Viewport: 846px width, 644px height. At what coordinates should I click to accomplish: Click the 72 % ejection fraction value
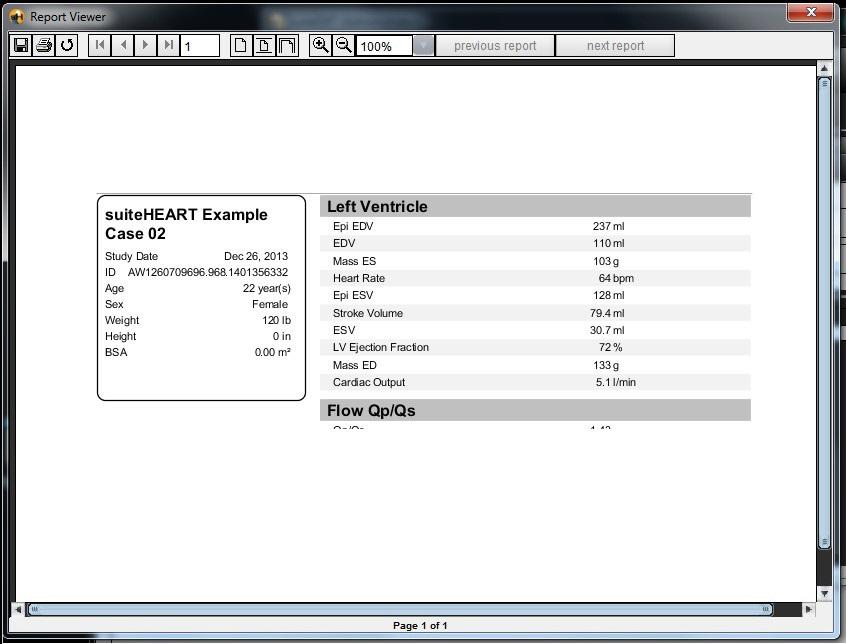pyautogui.click(x=610, y=347)
